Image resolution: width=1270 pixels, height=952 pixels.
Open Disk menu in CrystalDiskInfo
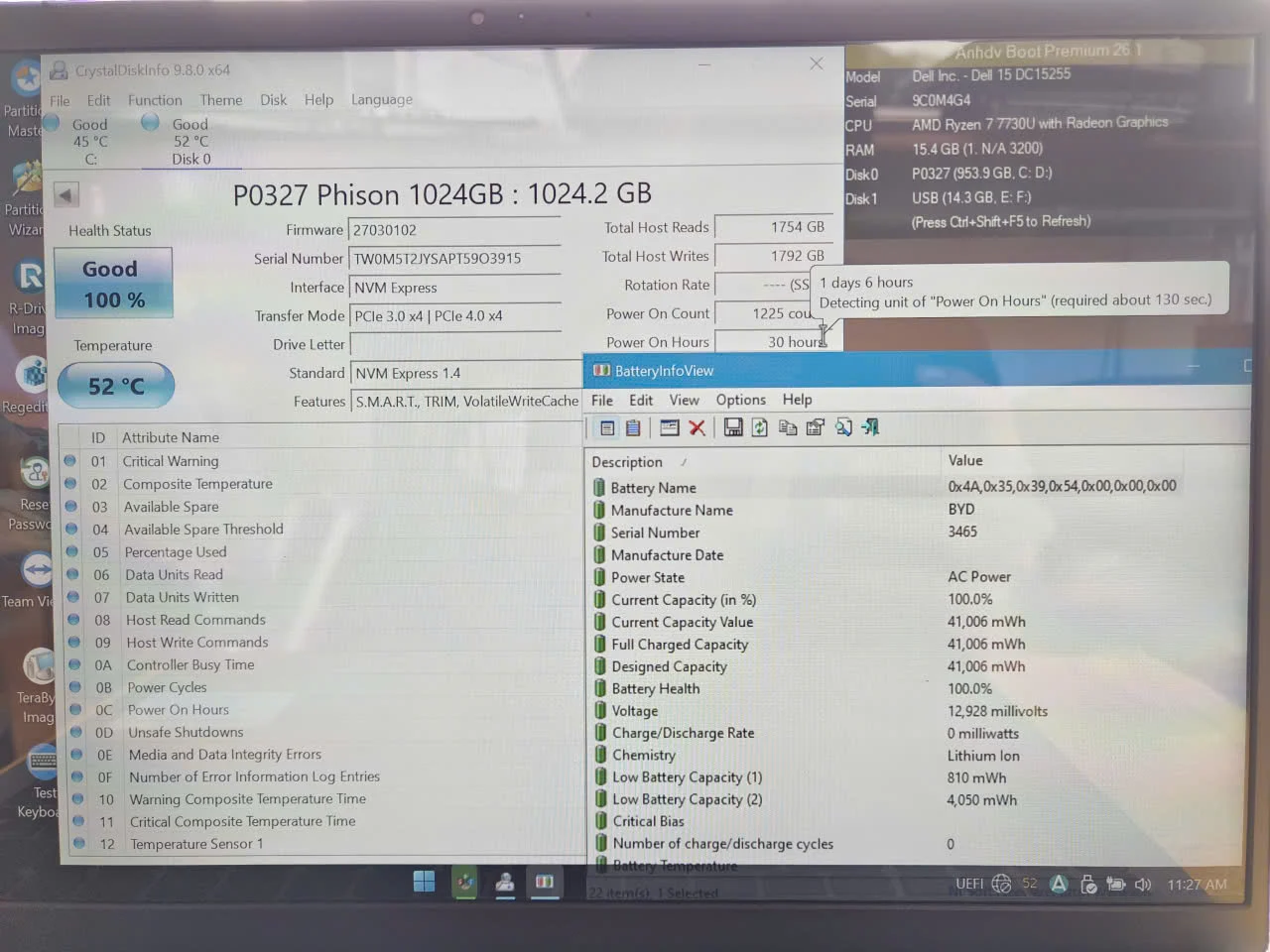(273, 100)
